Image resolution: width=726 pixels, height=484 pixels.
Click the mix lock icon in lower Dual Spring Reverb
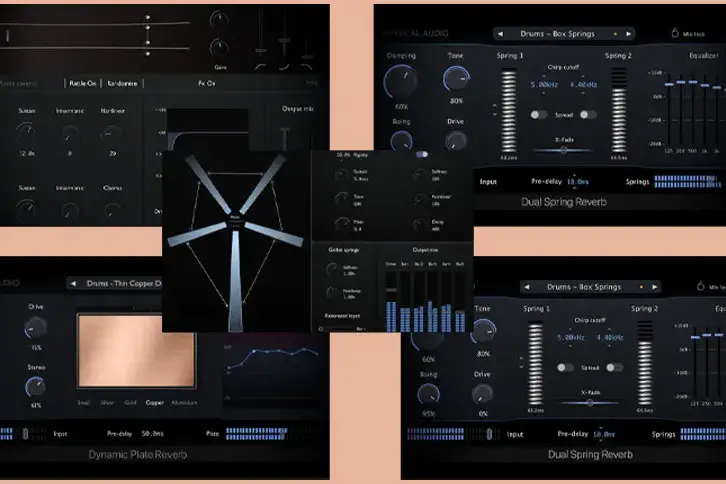click(x=701, y=286)
